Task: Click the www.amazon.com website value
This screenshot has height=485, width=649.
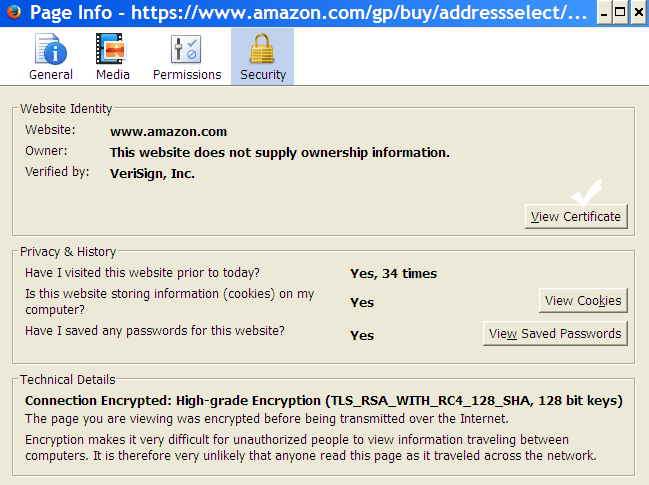Action: [x=168, y=132]
